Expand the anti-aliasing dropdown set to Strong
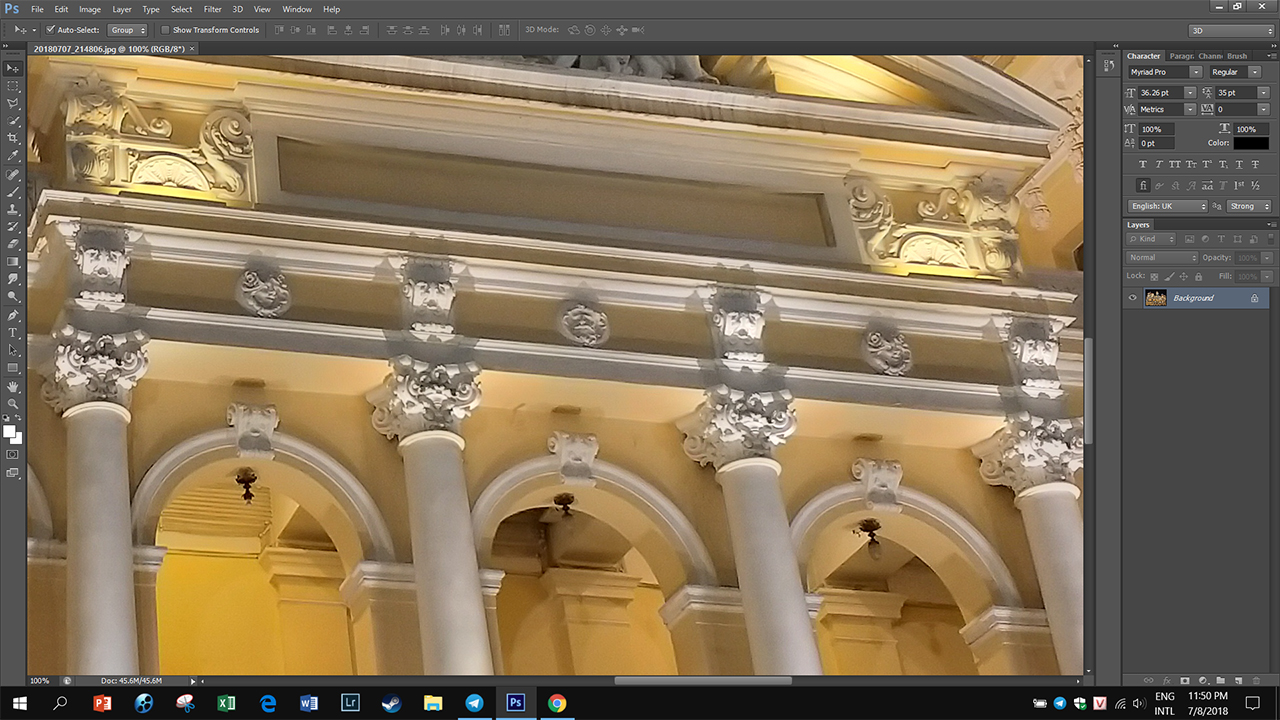This screenshot has height=720, width=1280. pos(1249,206)
